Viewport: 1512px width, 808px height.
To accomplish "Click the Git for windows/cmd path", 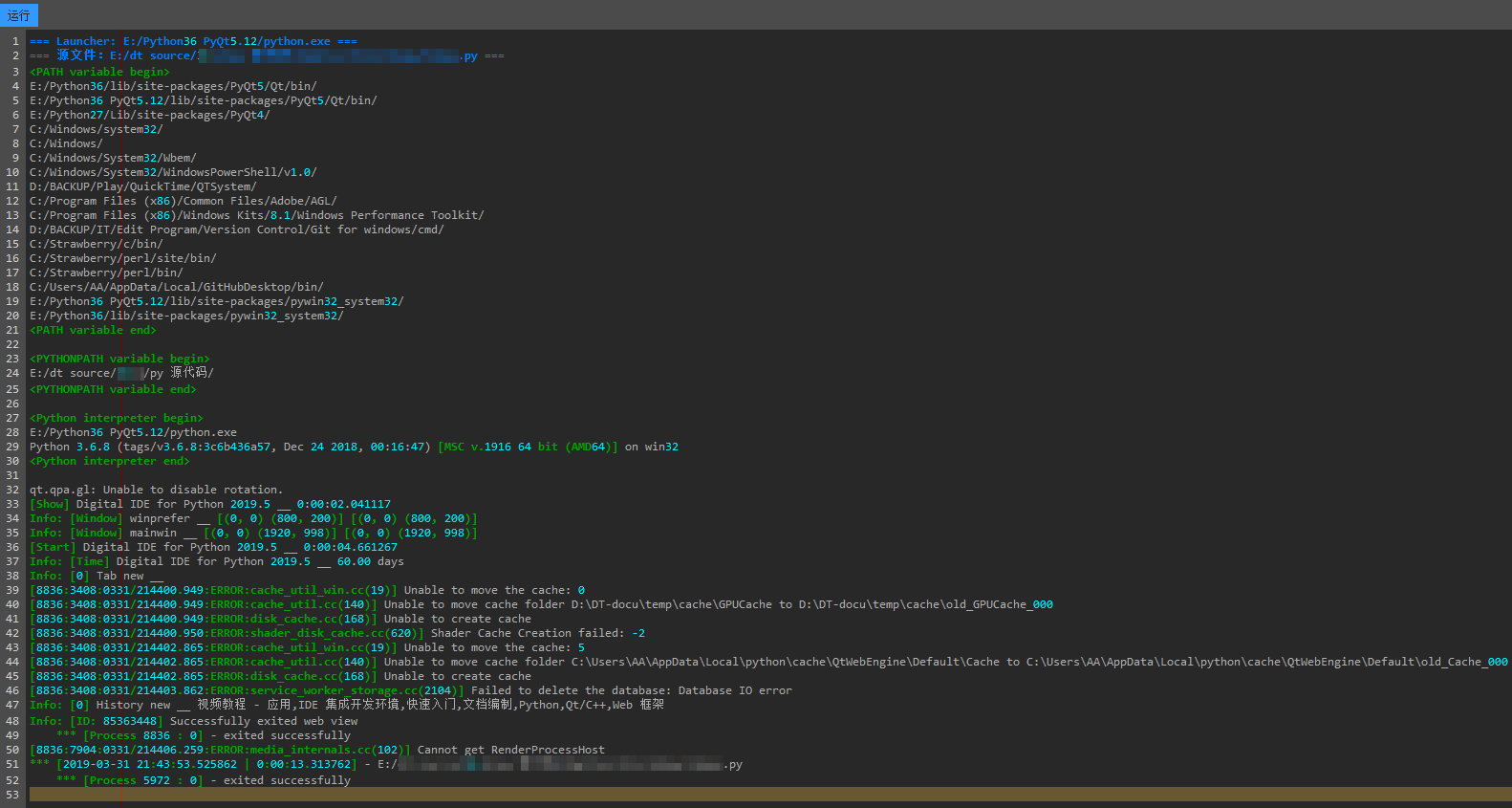I will 237,229.
